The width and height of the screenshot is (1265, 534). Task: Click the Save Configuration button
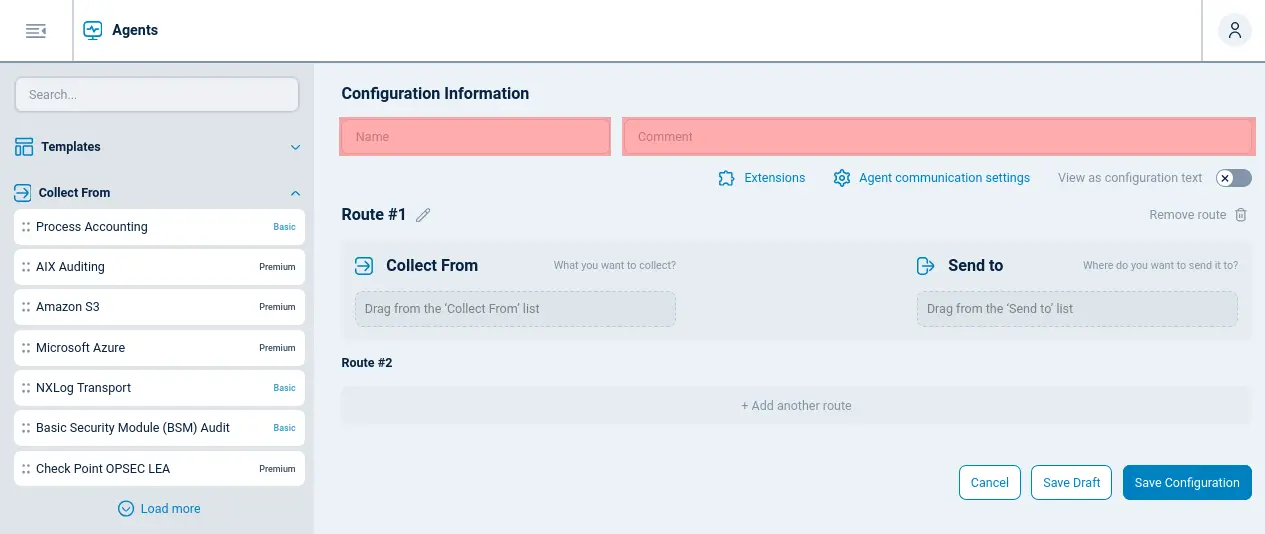pyautogui.click(x=1187, y=482)
